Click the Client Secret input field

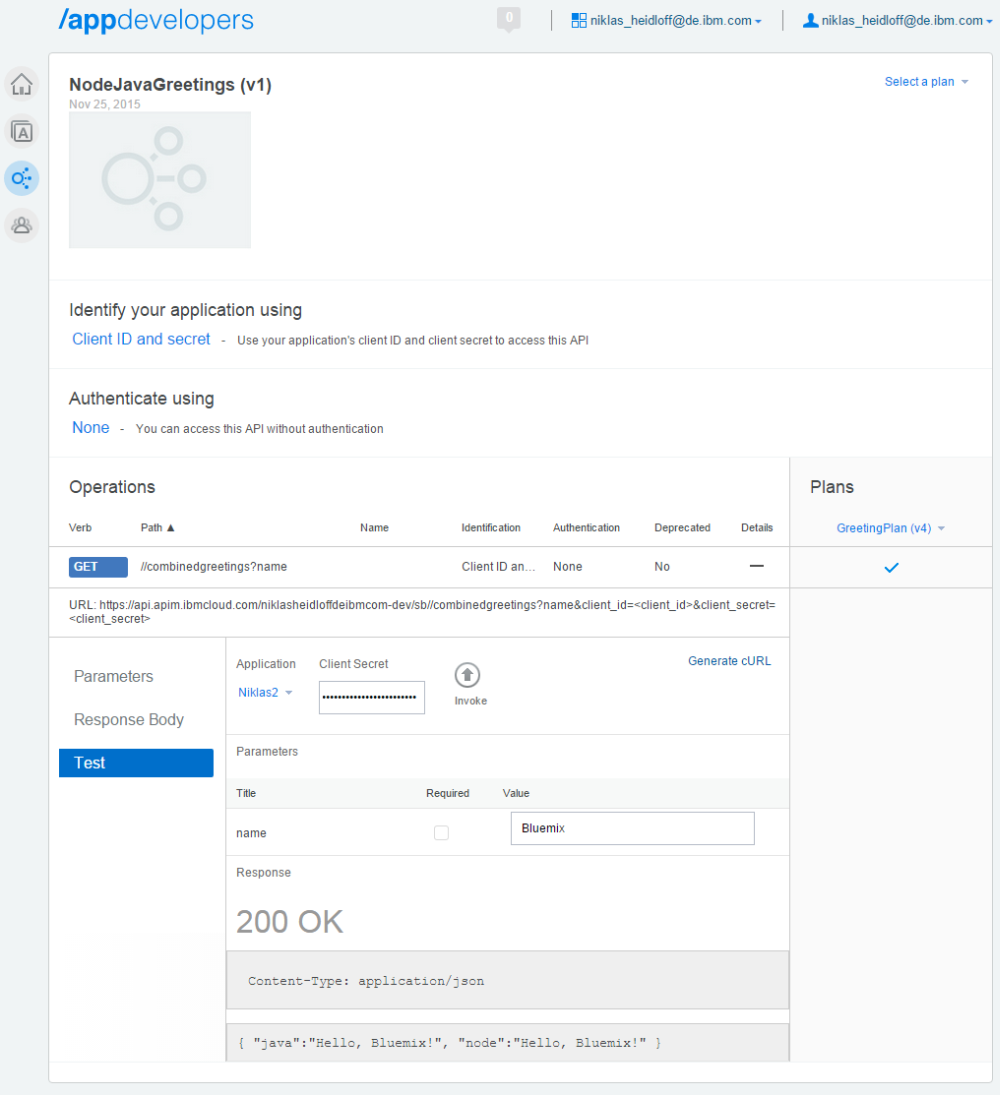click(372, 697)
